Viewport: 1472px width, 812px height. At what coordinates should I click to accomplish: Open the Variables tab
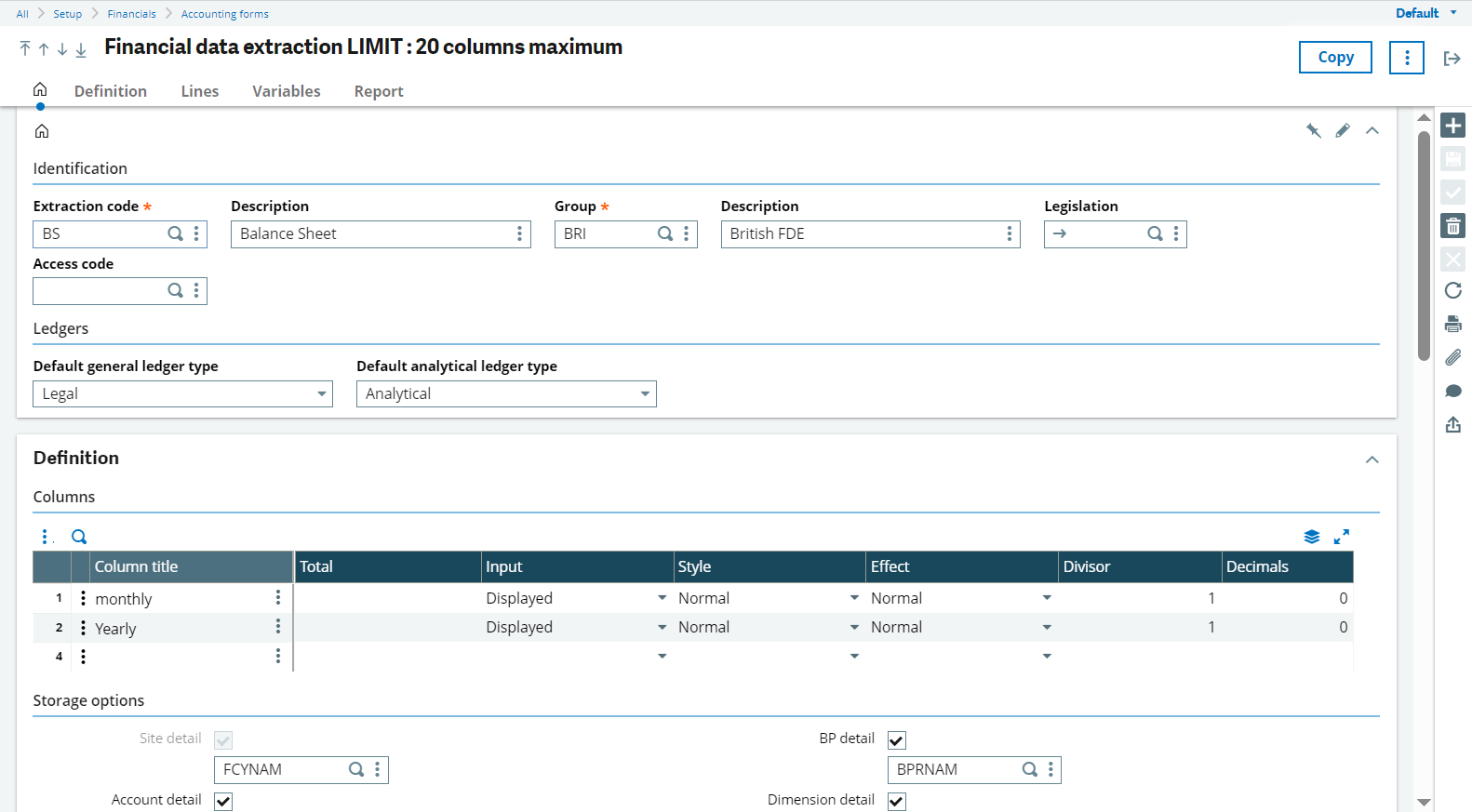(287, 91)
